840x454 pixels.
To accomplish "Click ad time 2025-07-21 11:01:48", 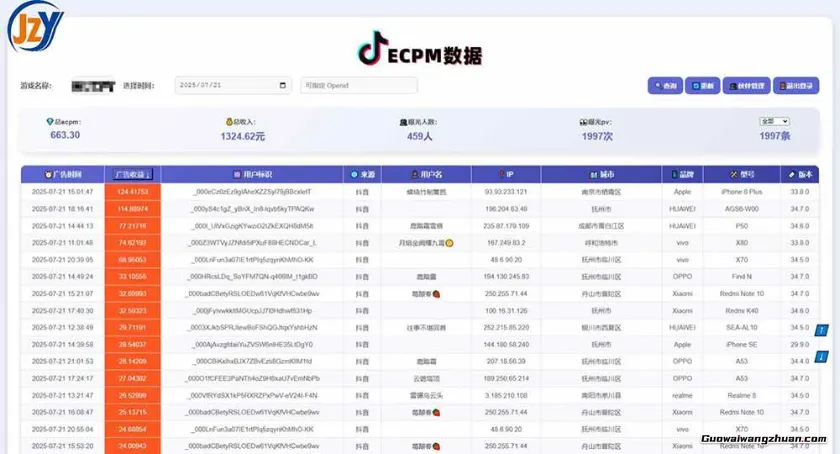I will tap(62, 243).
